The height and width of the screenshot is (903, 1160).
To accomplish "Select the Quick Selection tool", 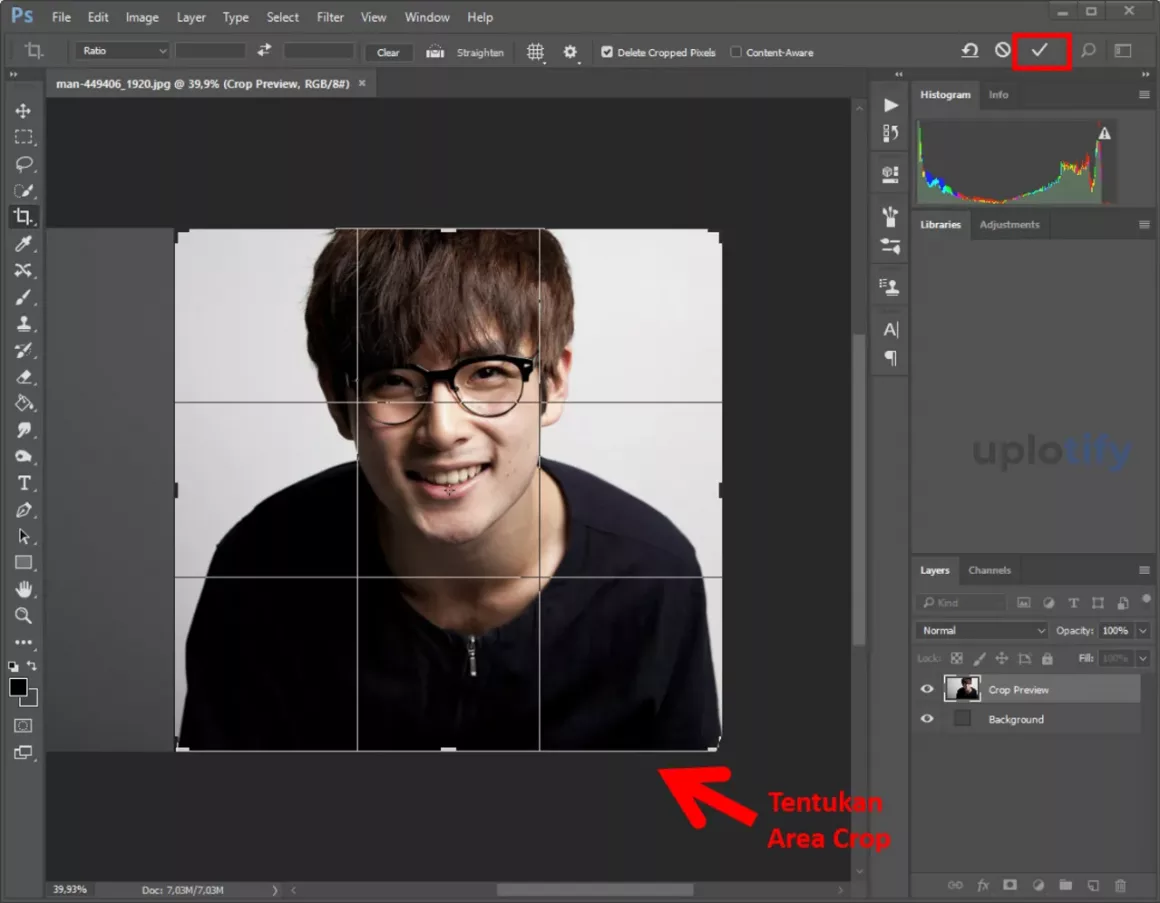I will (23, 191).
